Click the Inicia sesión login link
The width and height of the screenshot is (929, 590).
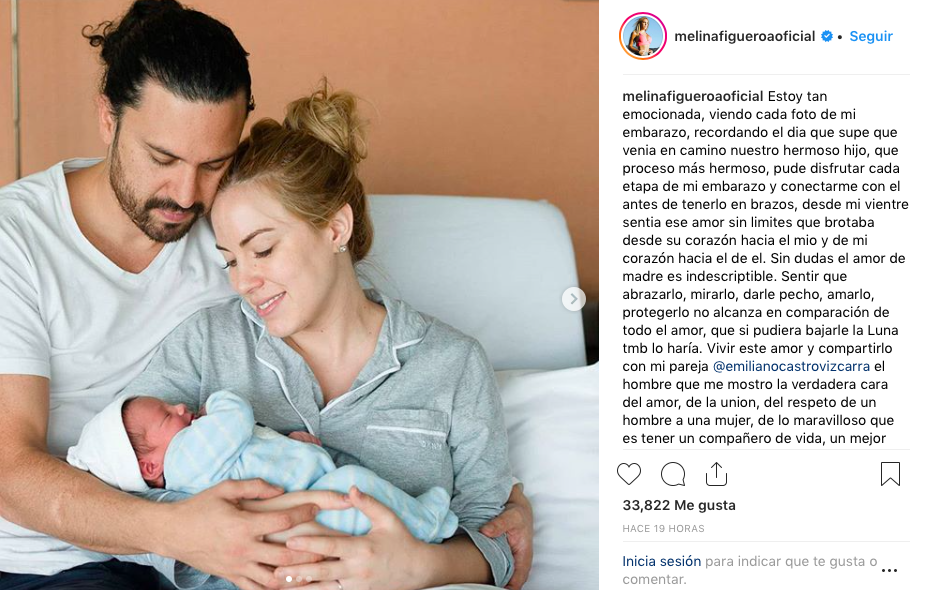tap(661, 562)
